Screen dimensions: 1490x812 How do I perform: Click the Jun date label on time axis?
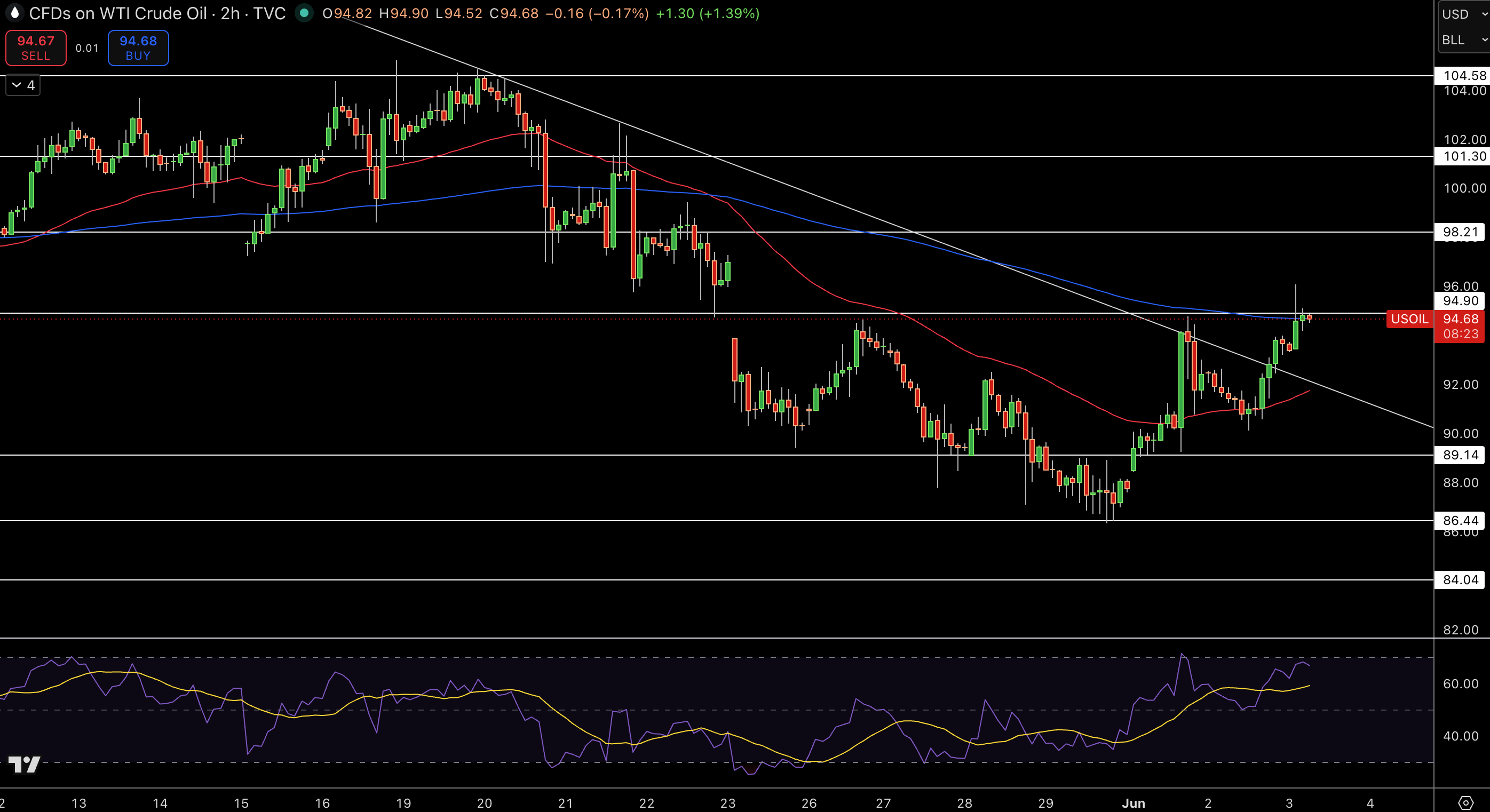pos(1133,803)
